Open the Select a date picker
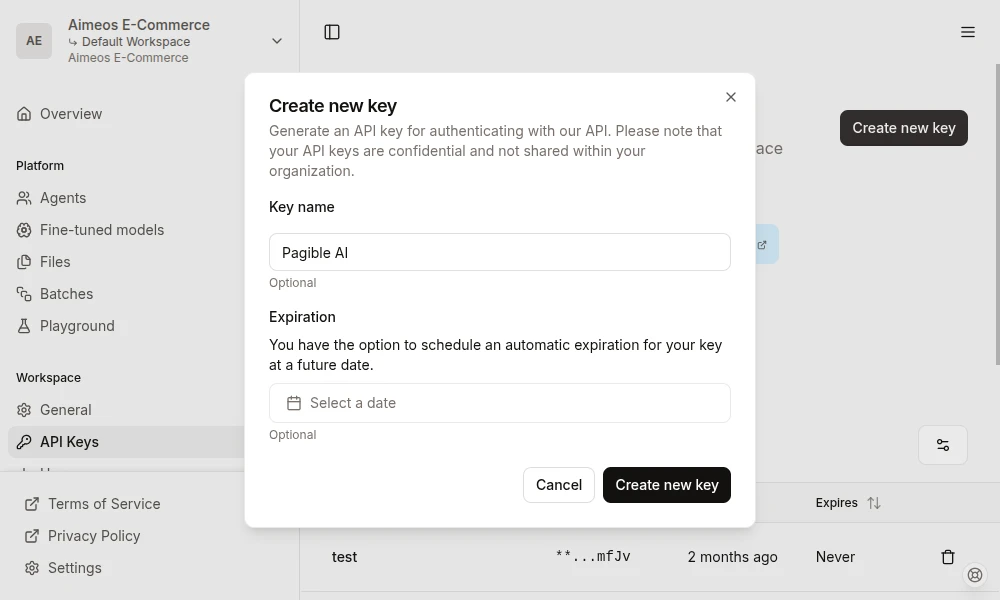This screenshot has height=600, width=1000. click(500, 403)
